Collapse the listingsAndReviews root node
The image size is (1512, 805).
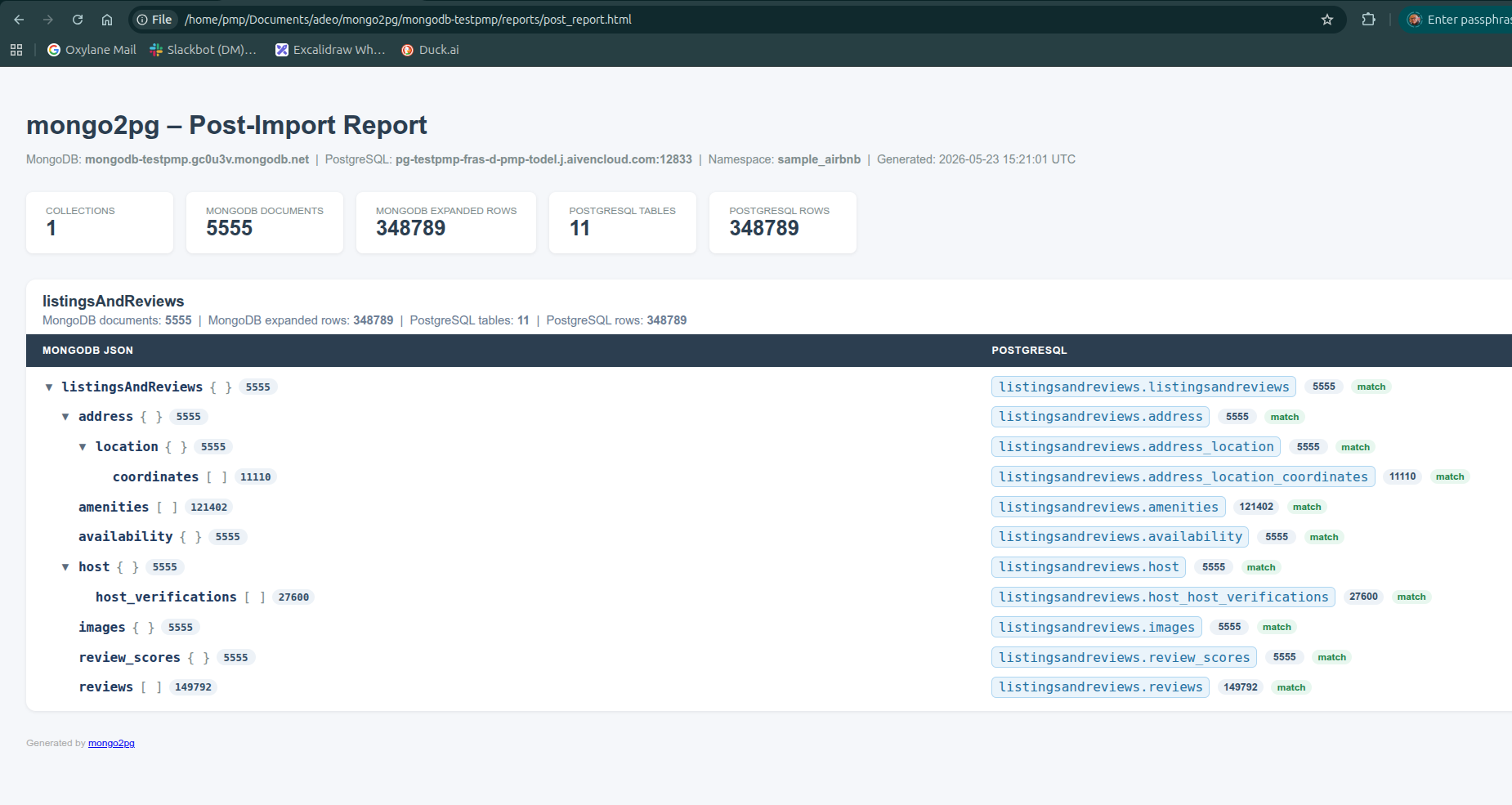[x=49, y=387]
